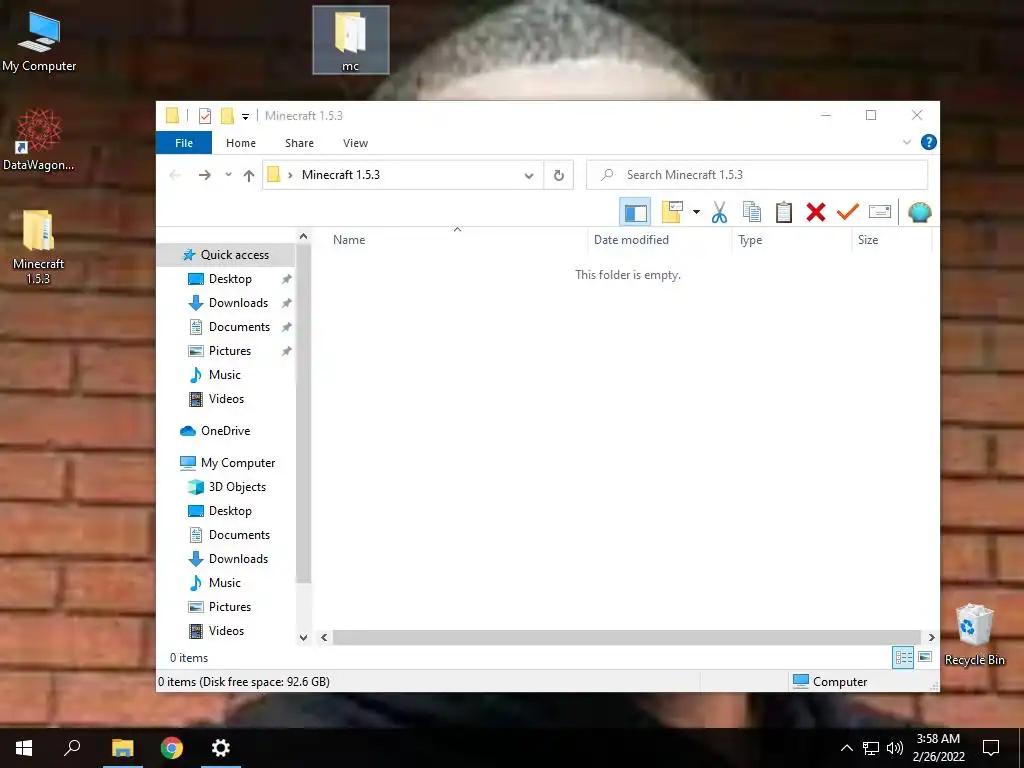This screenshot has width=1024, height=768.
Task: Open Settings gear on taskbar
Action: coord(221,748)
